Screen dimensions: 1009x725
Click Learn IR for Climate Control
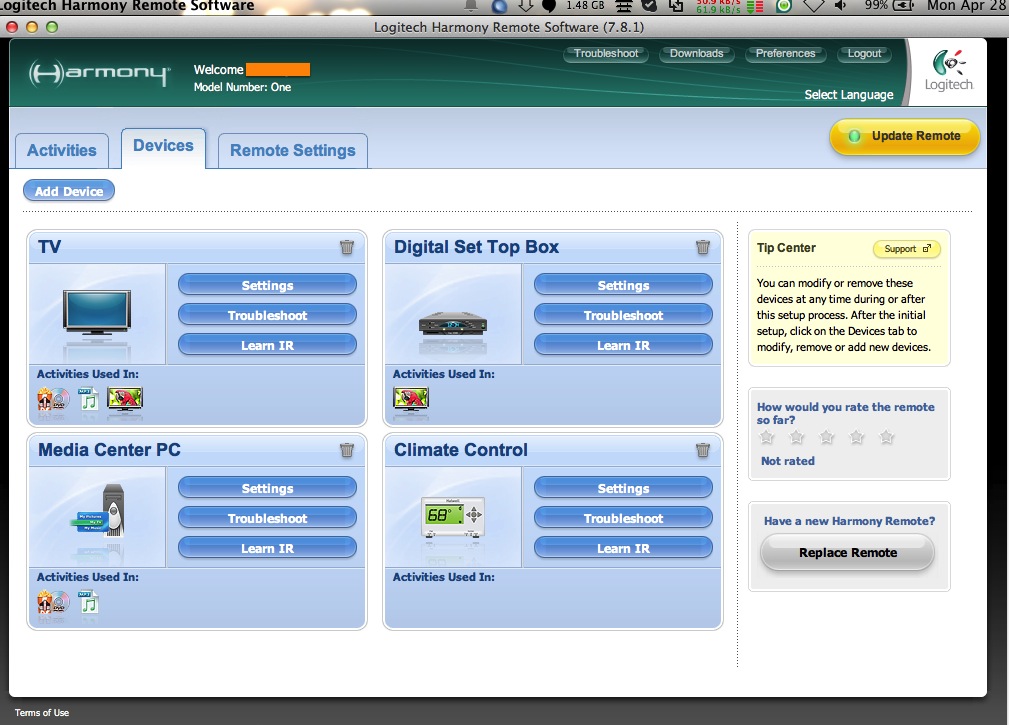point(623,549)
